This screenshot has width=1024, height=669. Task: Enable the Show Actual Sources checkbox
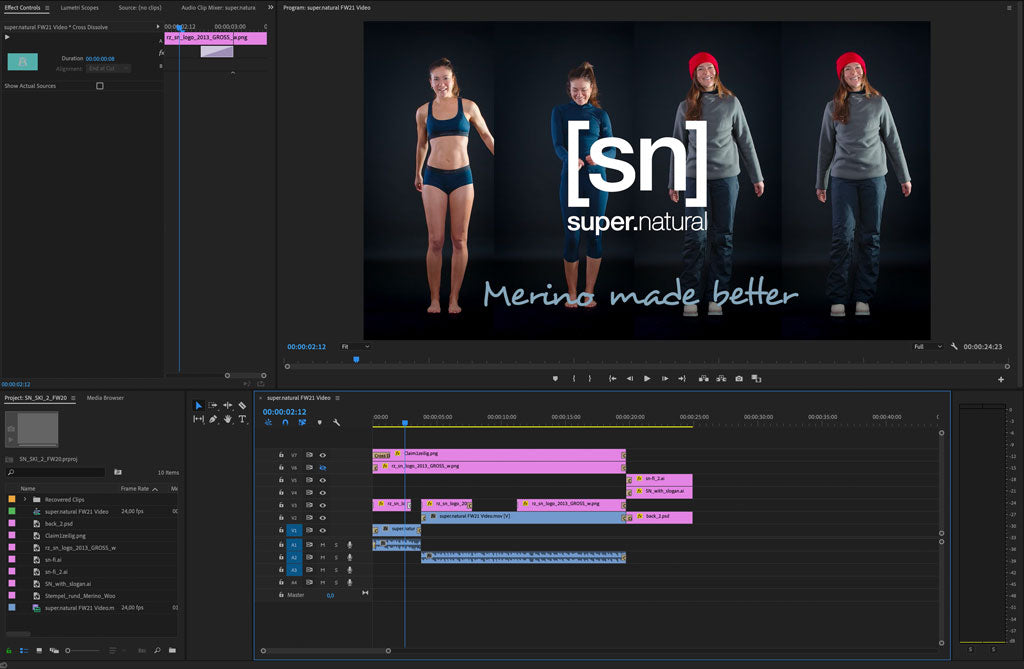click(99, 86)
